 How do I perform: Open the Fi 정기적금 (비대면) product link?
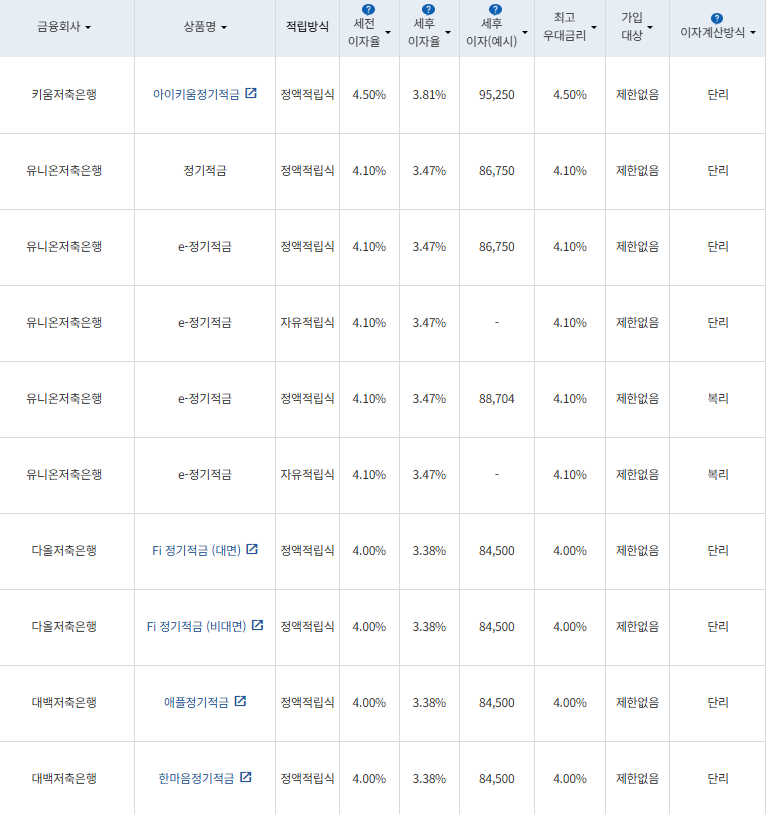coord(196,626)
